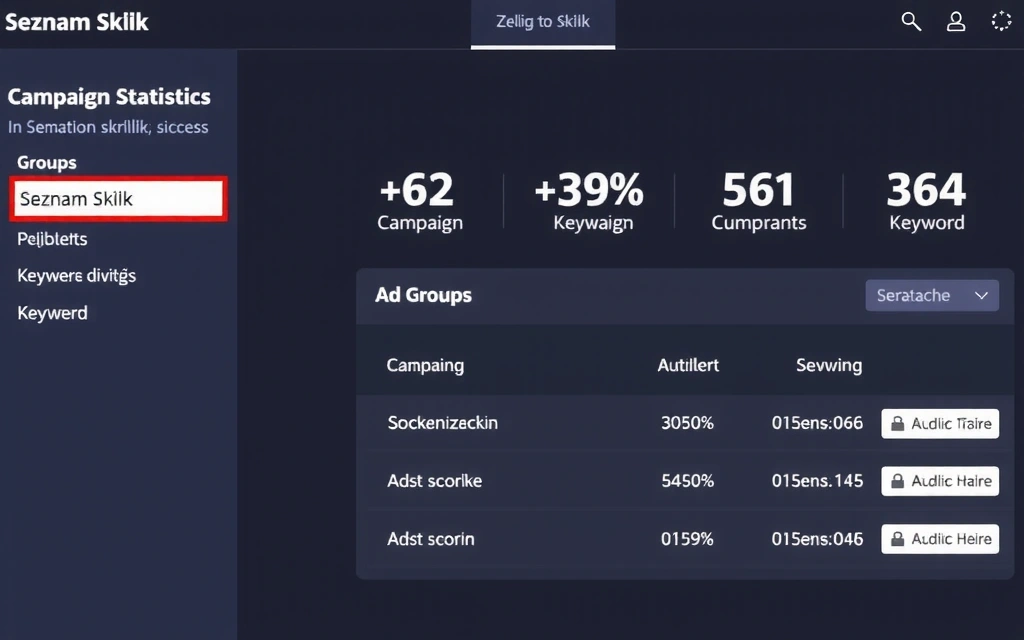Select Keywerd in the sidebar
Image resolution: width=1024 pixels, height=640 pixels.
[x=52, y=313]
